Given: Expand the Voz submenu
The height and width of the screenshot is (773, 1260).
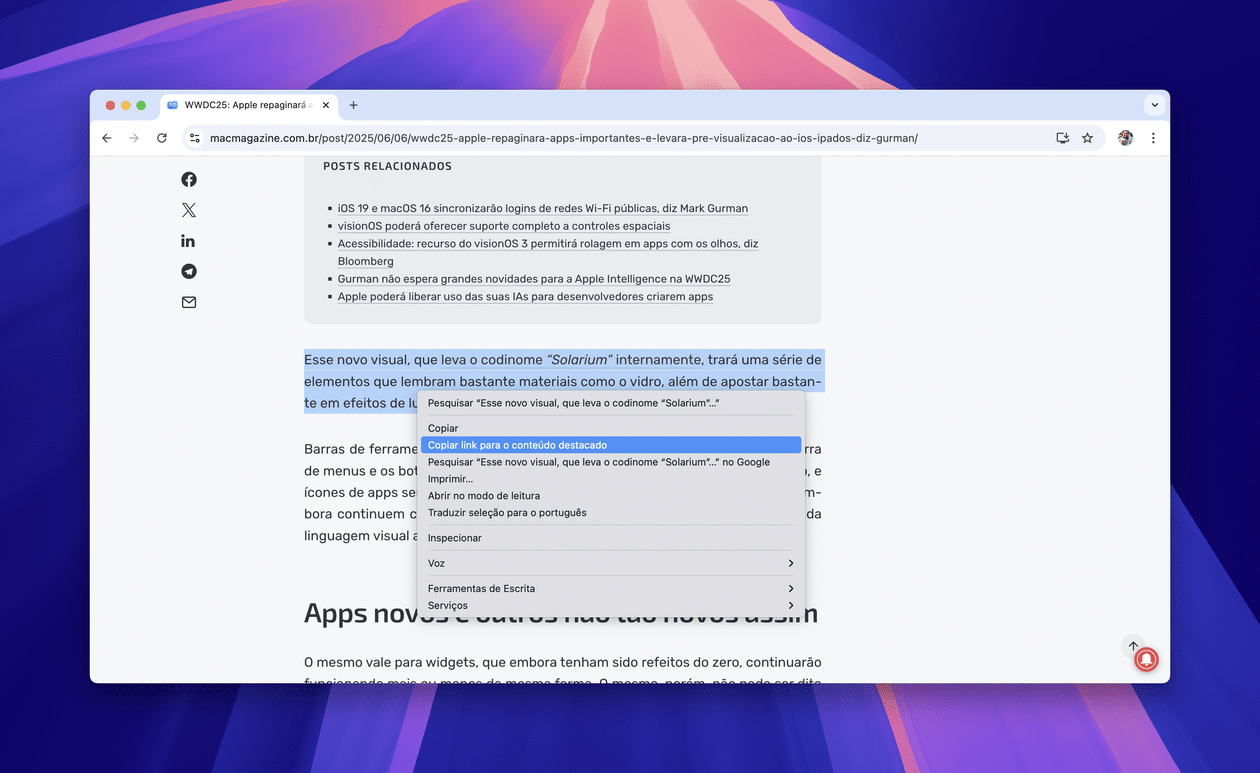Looking at the screenshot, I should [611, 563].
